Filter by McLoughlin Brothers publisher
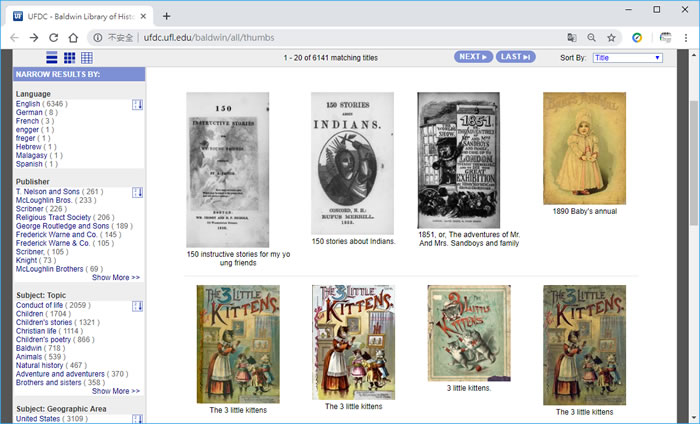Screen dimensions: 700x424 (50, 269)
